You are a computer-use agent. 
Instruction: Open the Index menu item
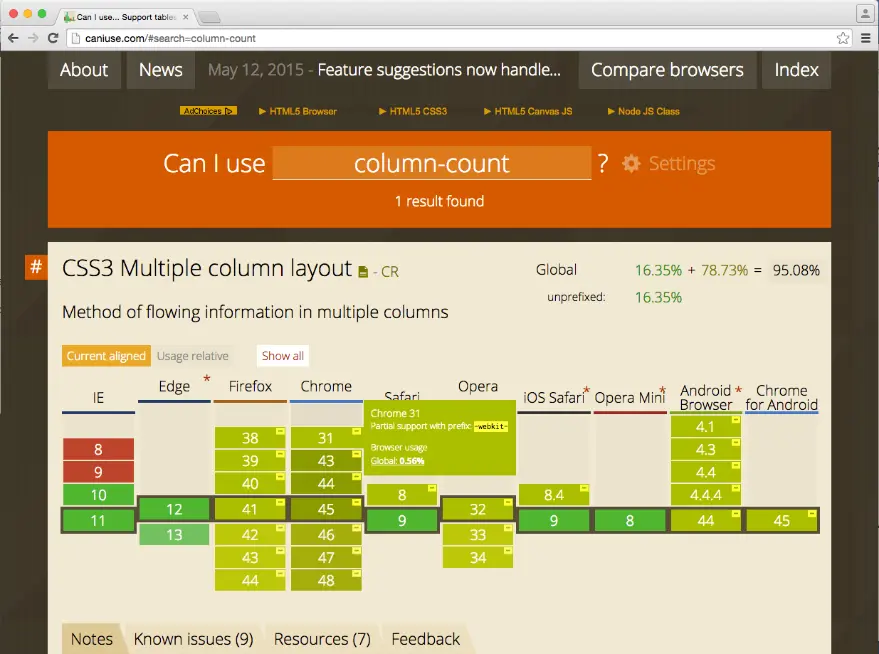click(796, 70)
